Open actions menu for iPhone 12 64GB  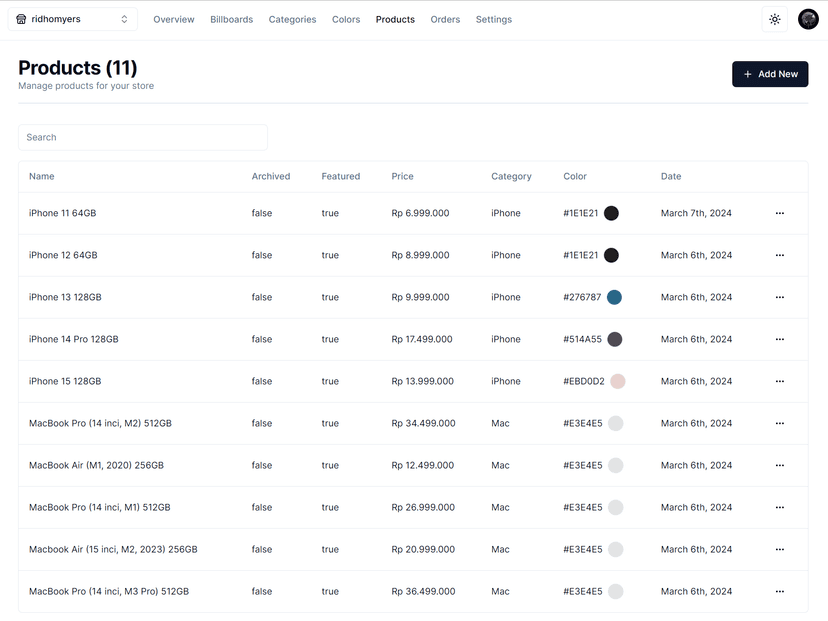(779, 255)
